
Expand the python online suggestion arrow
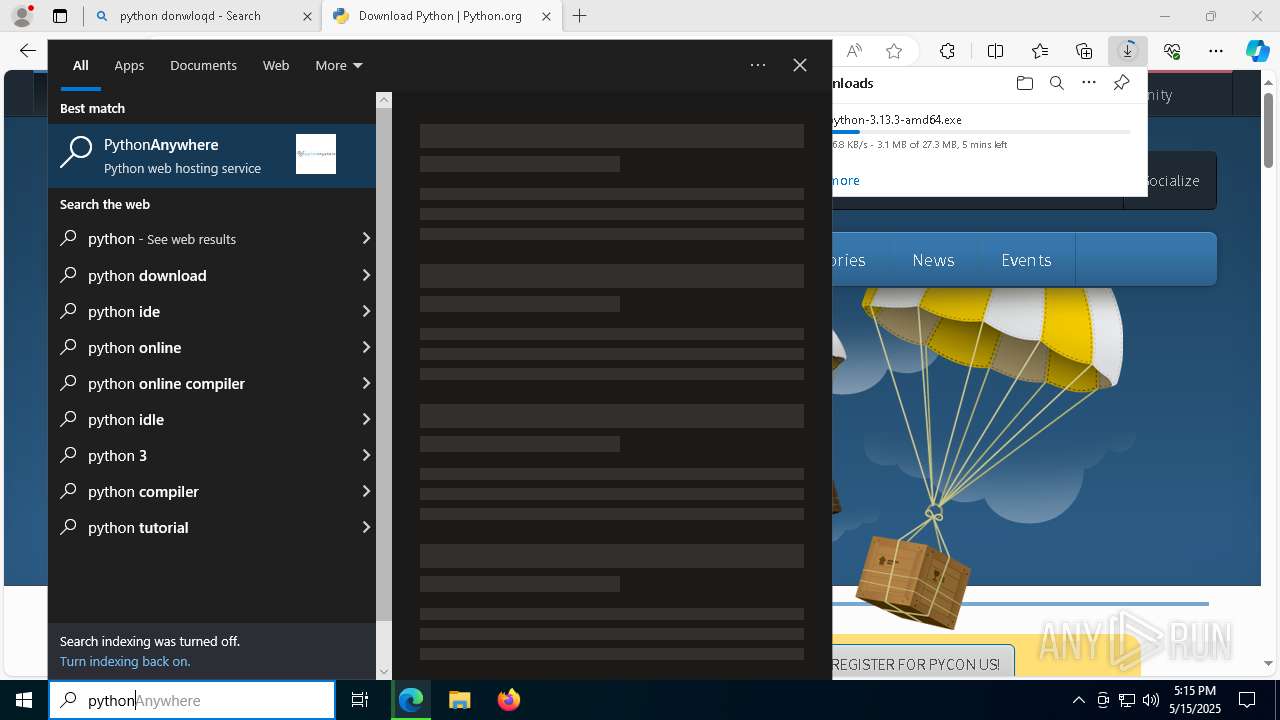[x=366, y=347]
